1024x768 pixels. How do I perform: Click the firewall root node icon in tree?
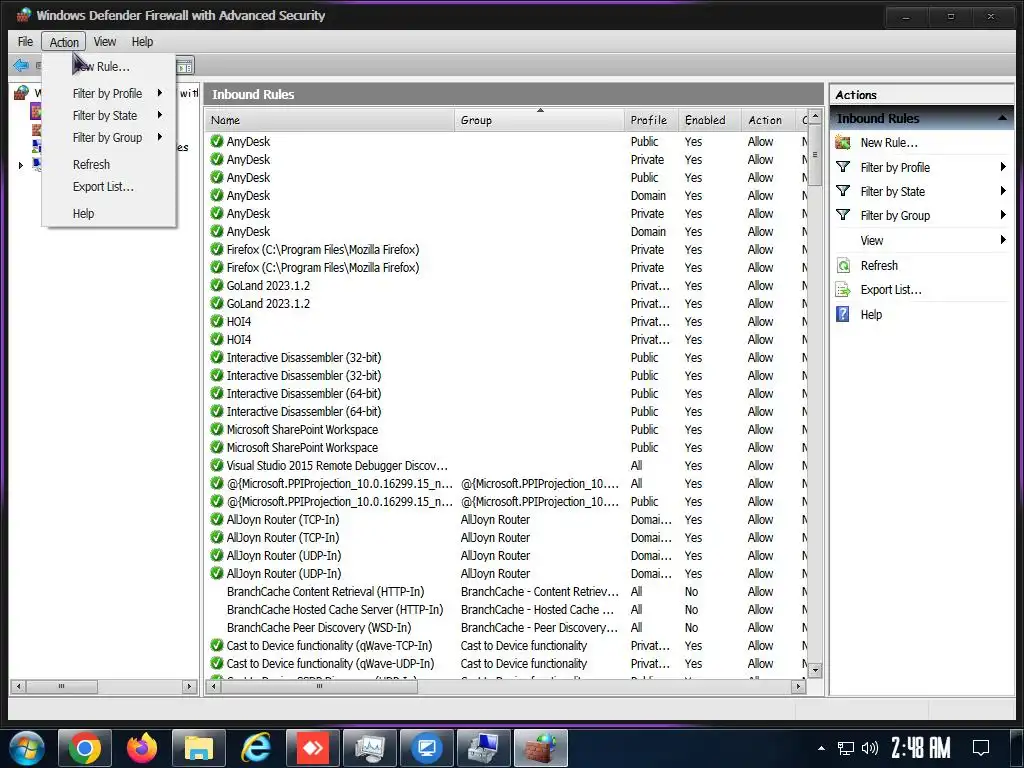click(x=22, y=93)
